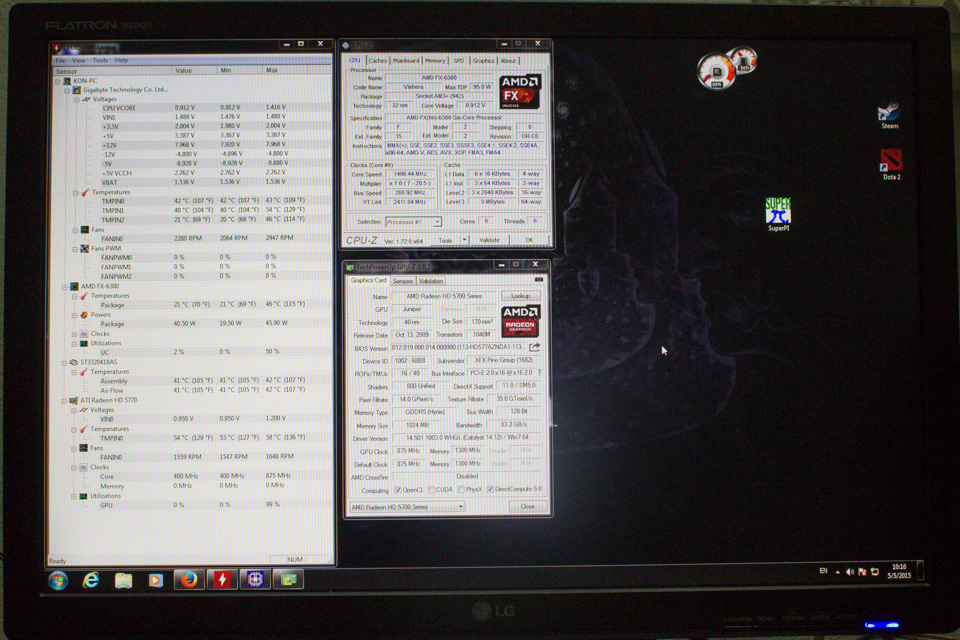This screenshot has width=960, height=640.
Task: Click Show desktop button at taskbar end
Action: 920,571
